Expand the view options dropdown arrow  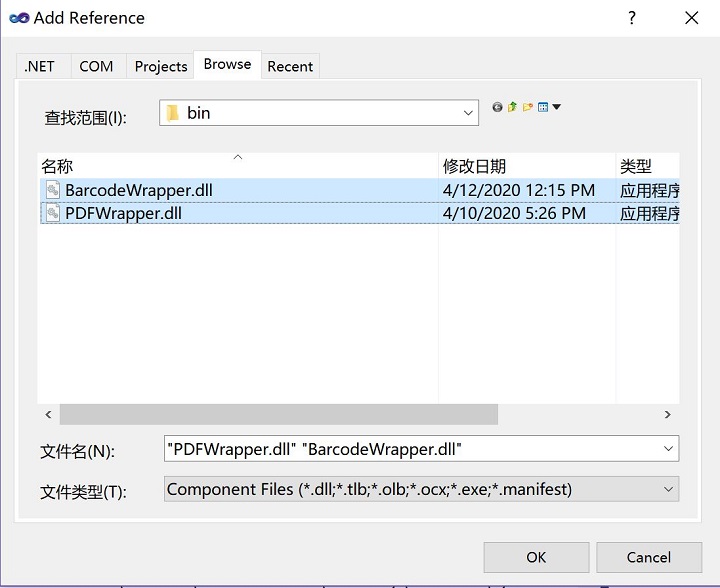(x=557, y=107)
